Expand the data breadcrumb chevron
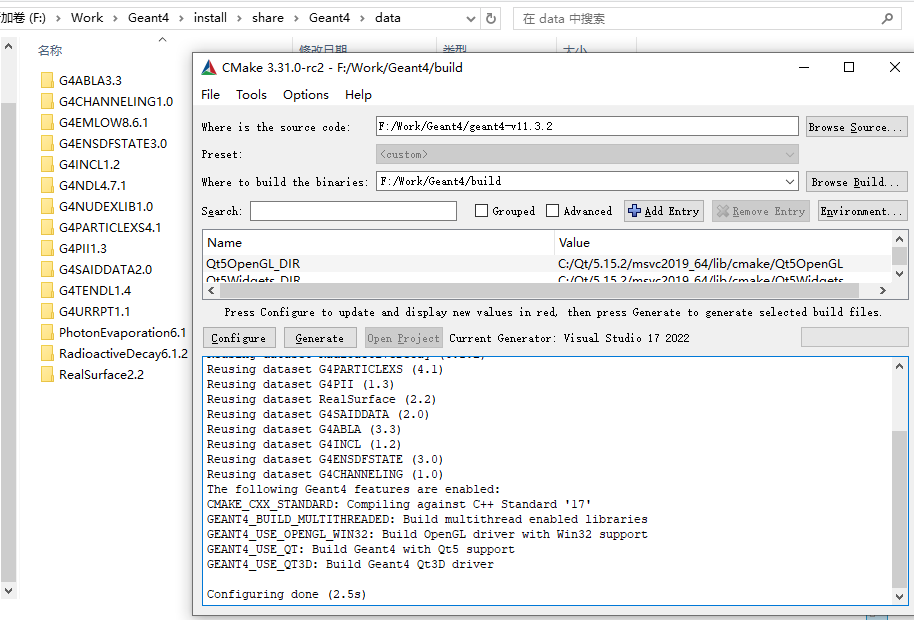Screen dimensions: 914x620 [x=473, y=17]
